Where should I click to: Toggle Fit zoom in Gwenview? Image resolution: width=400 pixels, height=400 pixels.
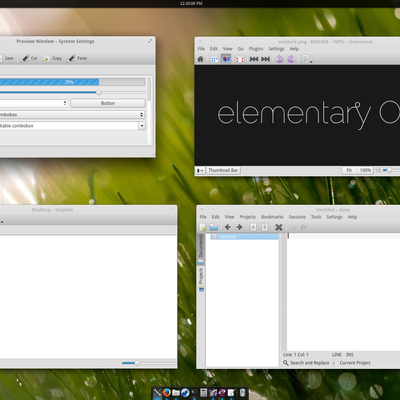(x=349, y=170)
